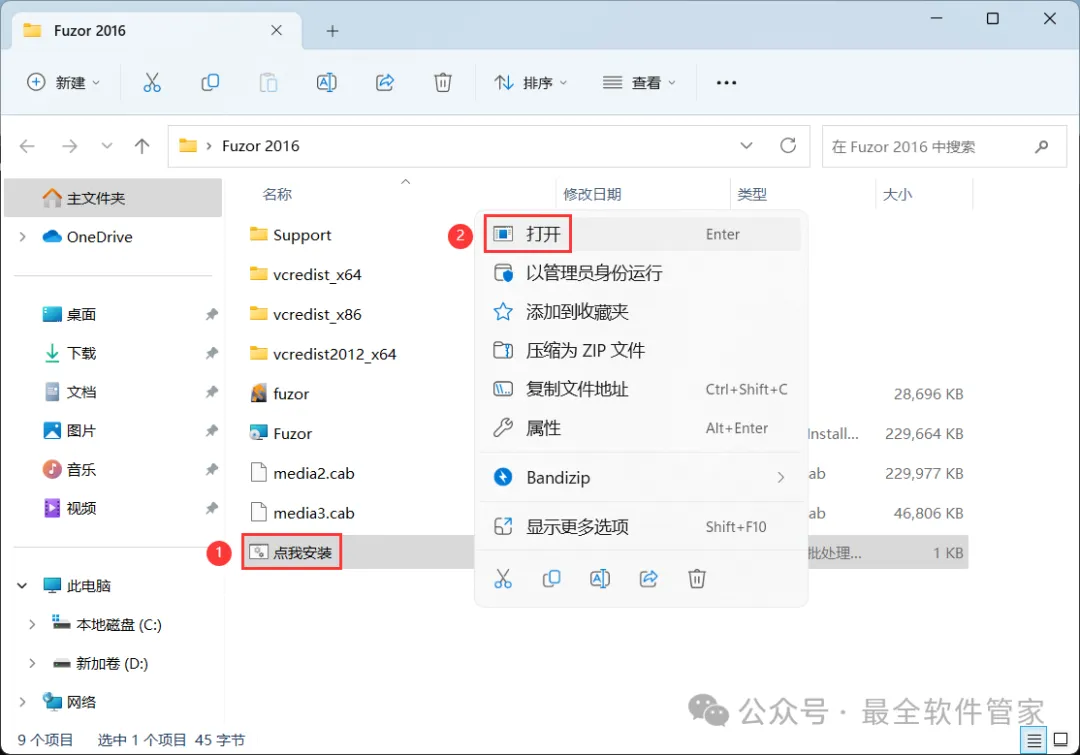Open 音乐 in the sidebar
Viewport: 1080px width, 755px height.
[81, 470]
